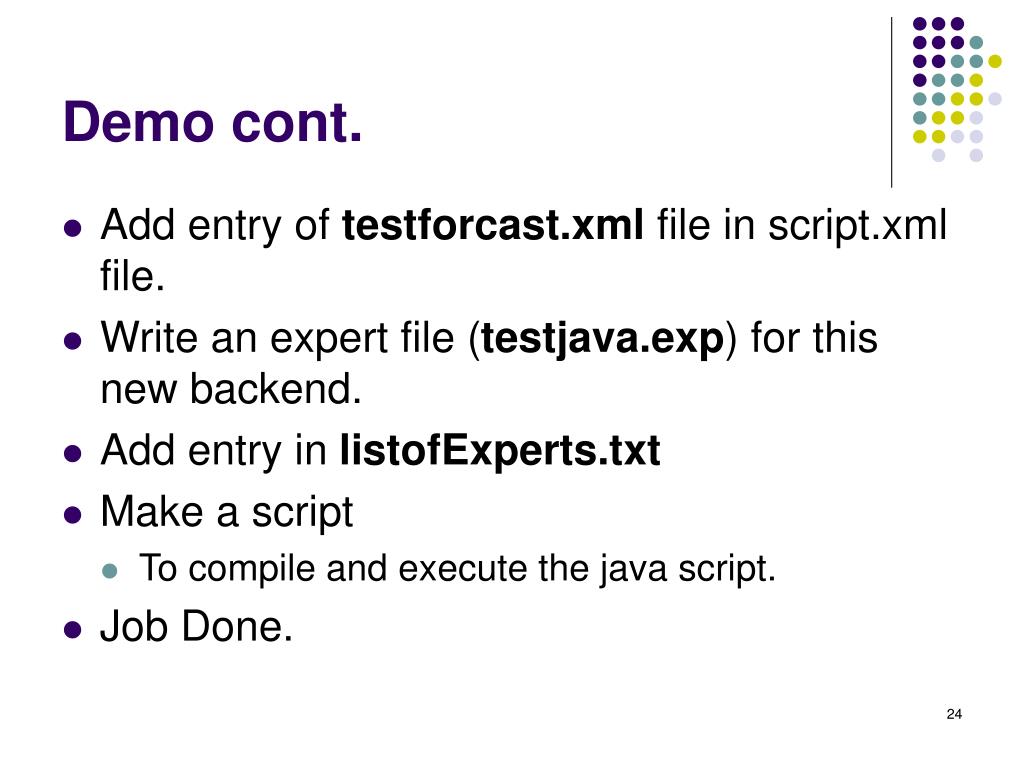
Task: Click the bullet beside 'Job Done.'
Action: [72, 630]
